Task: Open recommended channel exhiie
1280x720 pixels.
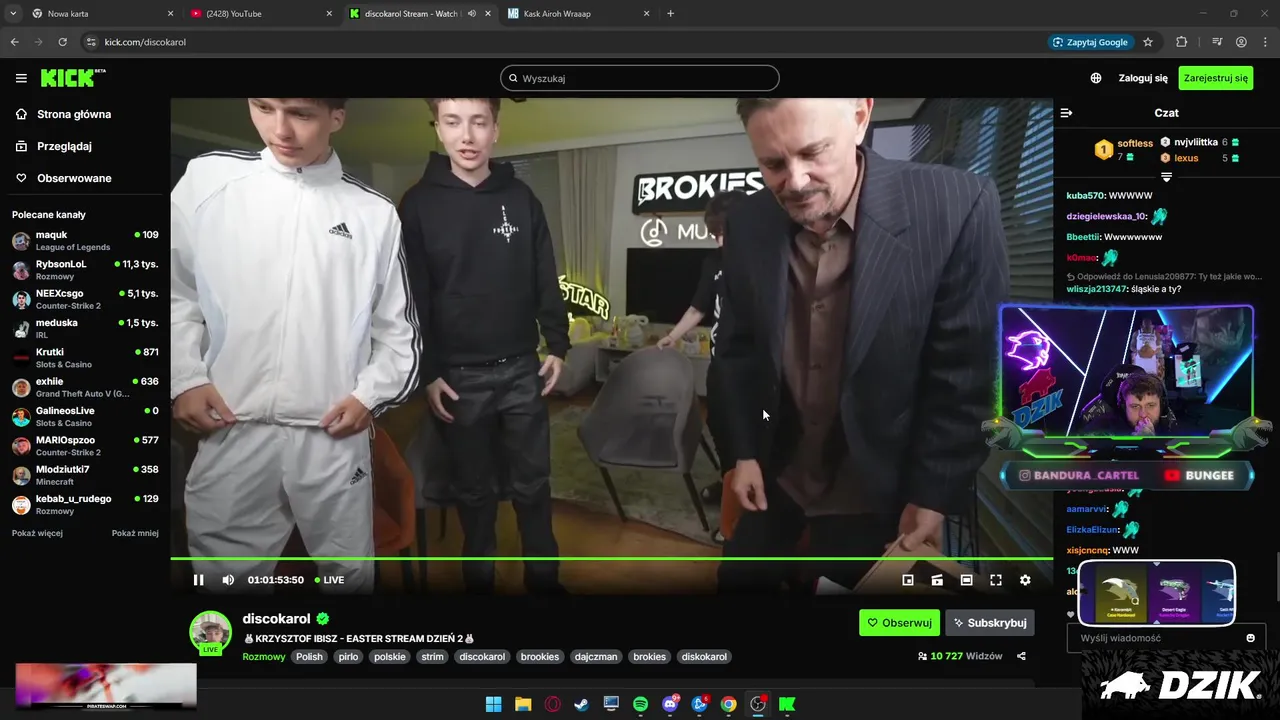Action: point(85,387)
